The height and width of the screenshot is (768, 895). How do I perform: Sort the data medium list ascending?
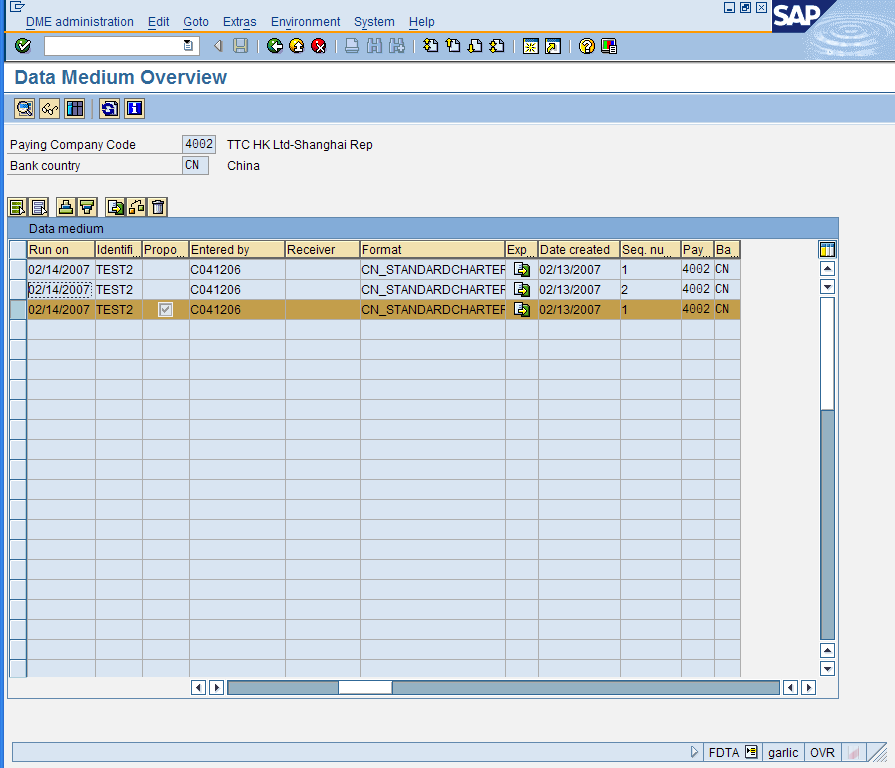[66, 207]
